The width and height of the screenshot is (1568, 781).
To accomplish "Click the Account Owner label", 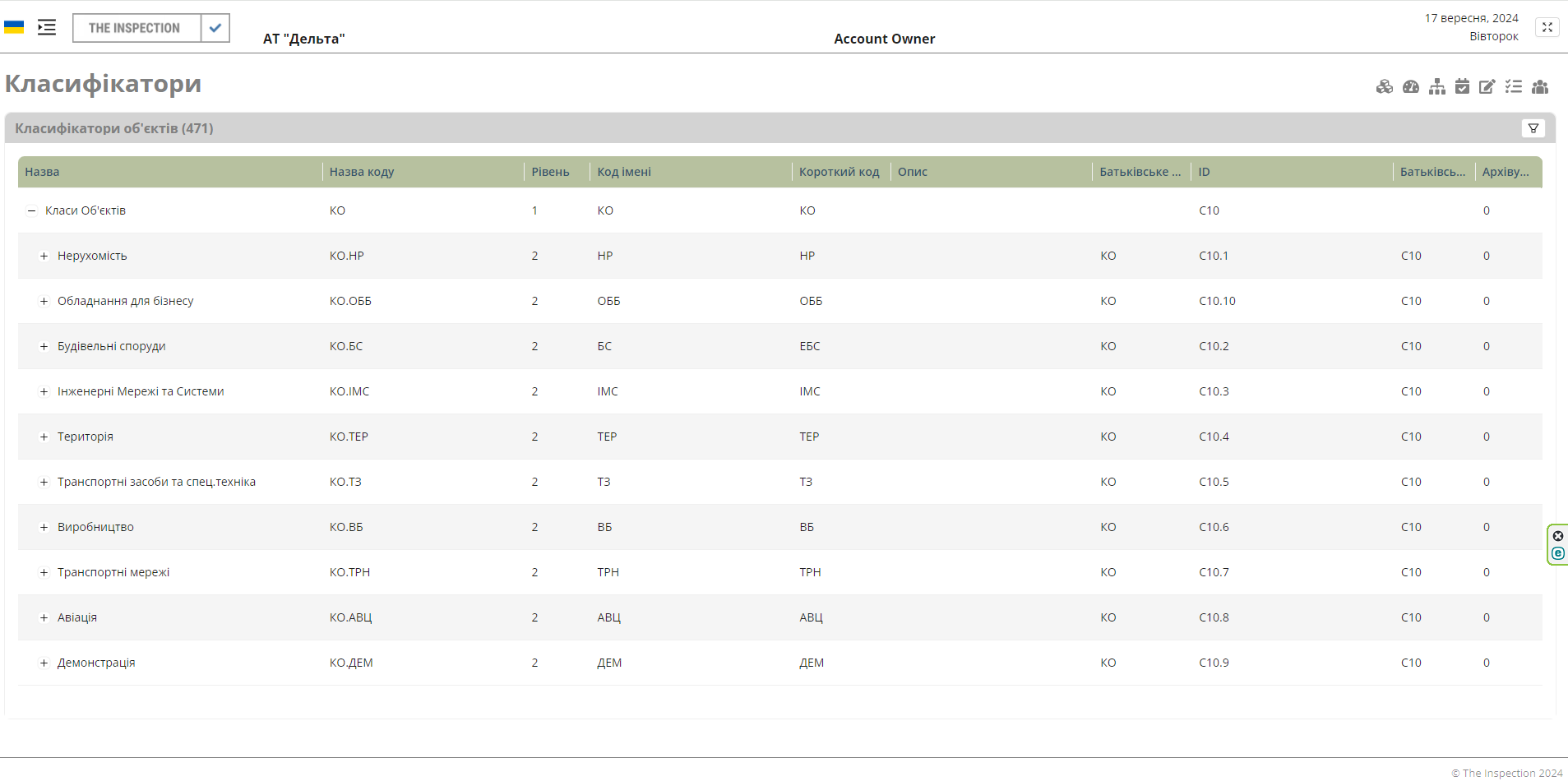I will tap(884, 39).
